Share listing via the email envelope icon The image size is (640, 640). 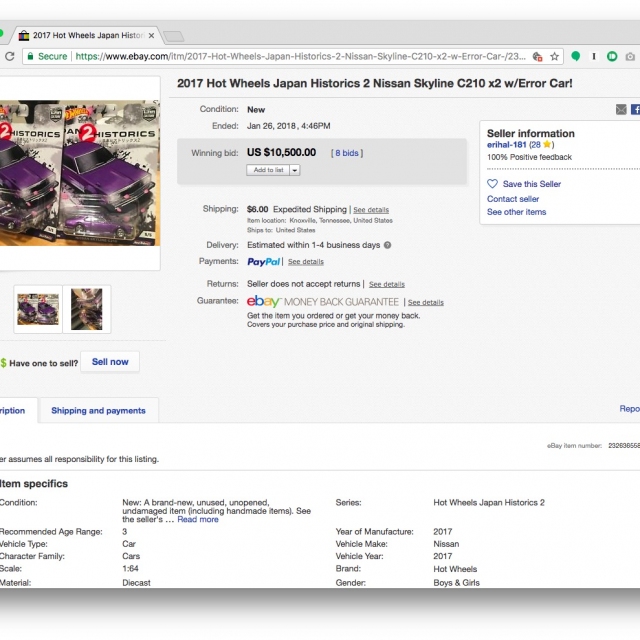click(621, 109)
